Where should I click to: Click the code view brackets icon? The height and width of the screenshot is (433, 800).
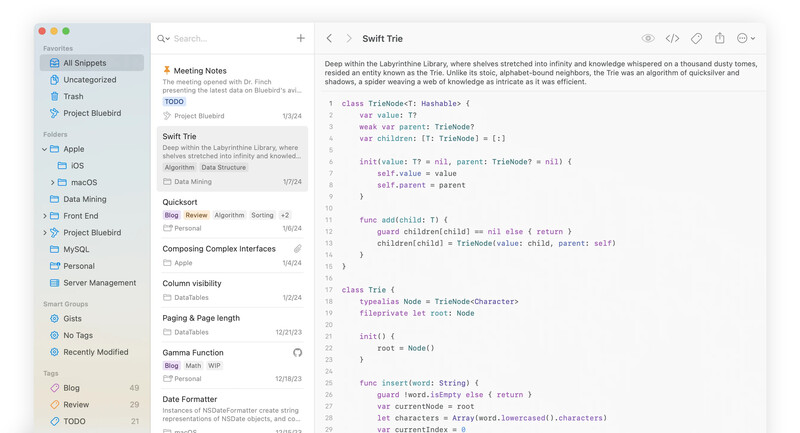[672, 39]
